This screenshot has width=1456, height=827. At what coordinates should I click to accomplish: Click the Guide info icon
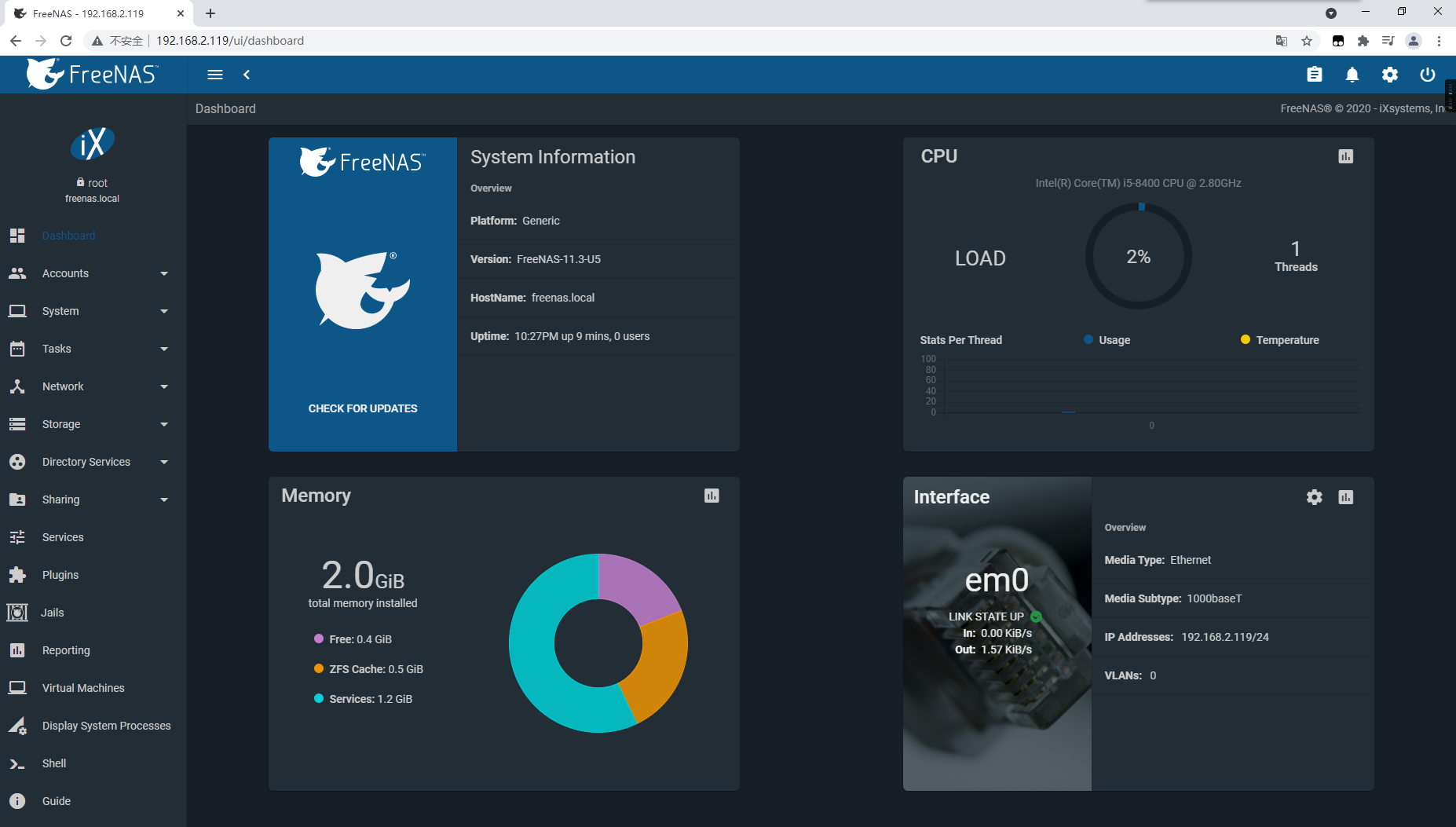[x=17, y=801]
